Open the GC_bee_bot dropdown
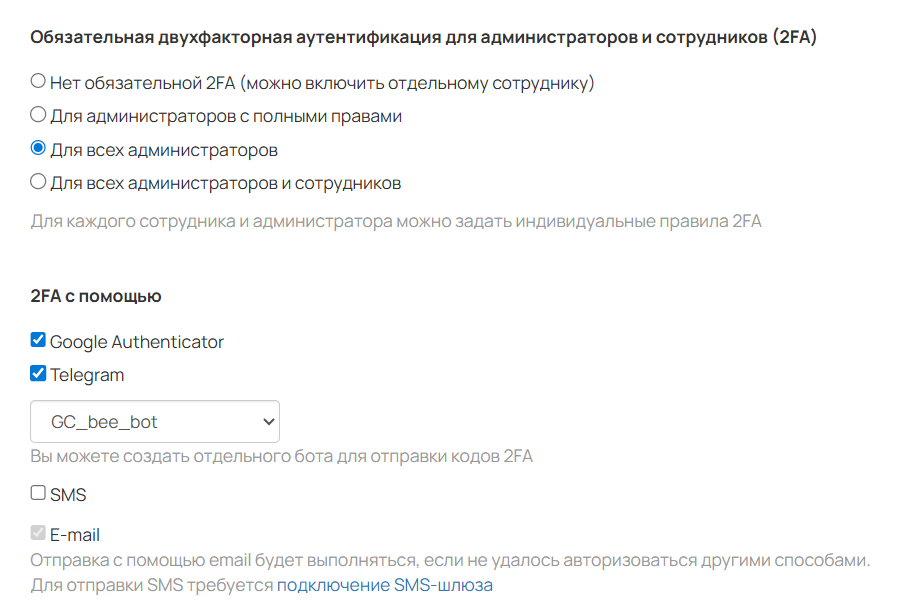 [154, 422]
